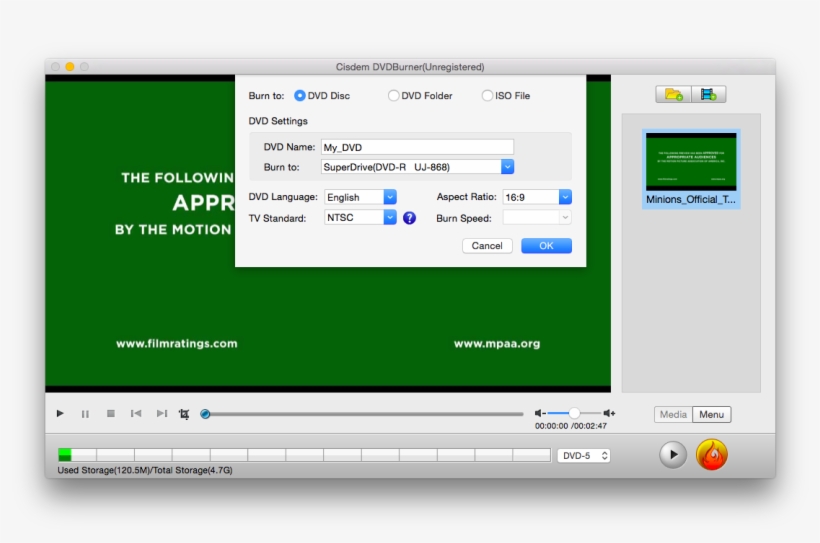
Task: Click the add folder icon
Action: pyautogui.click(x=673, y=94)
